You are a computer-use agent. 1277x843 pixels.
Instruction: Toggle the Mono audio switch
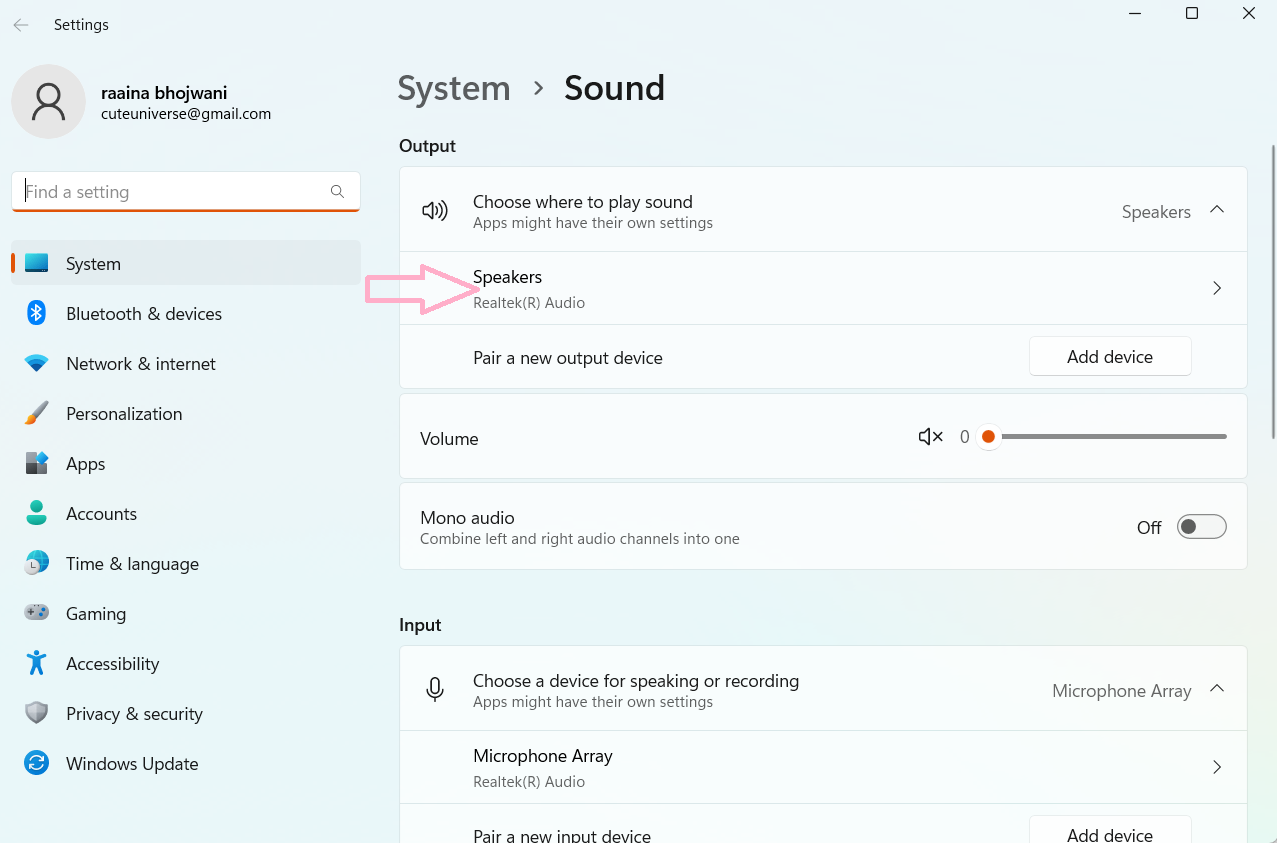pyautogui.click(x=1201, y=527)
